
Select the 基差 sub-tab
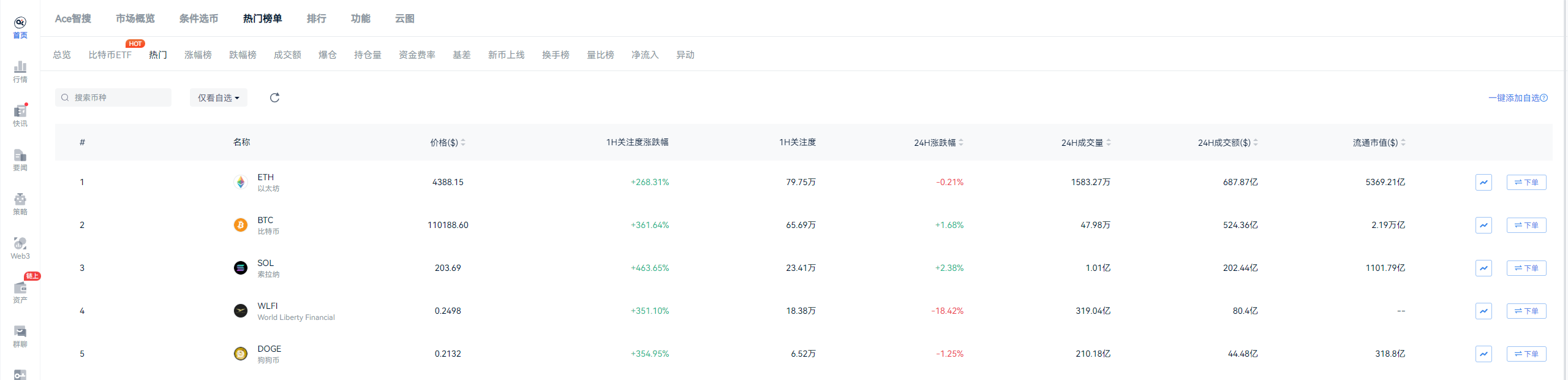click(x=462, y=55)
